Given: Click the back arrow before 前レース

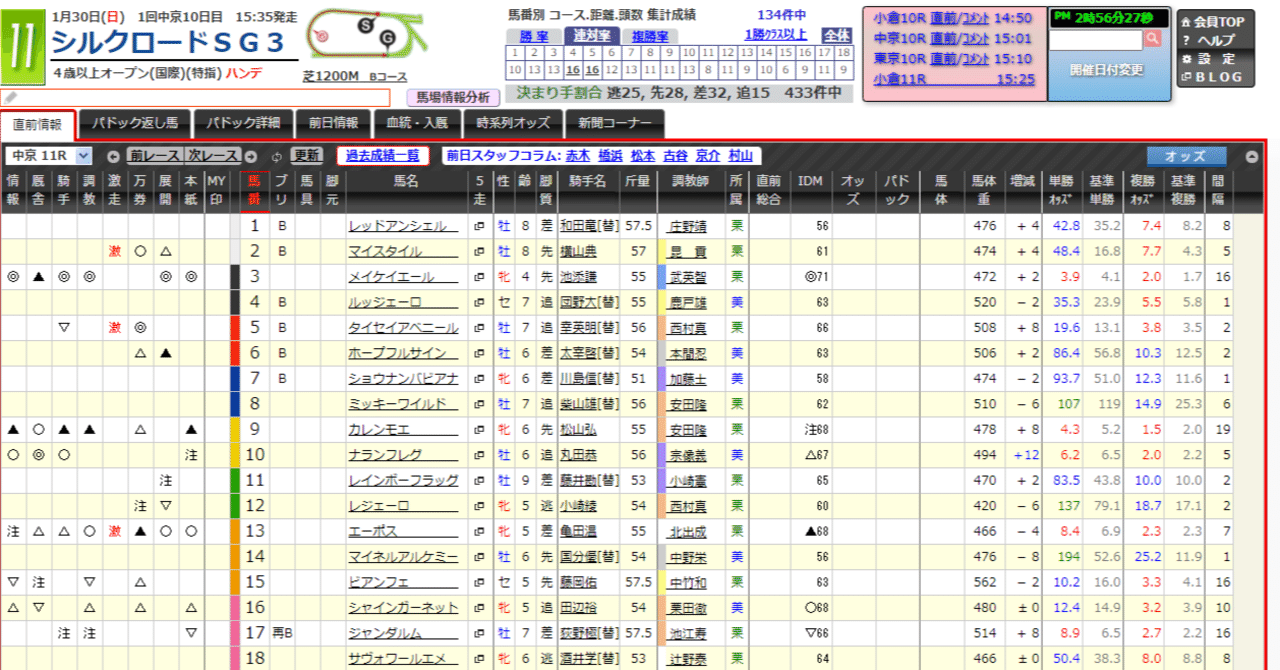Looking at the screenshot, I should pos(114,156).
